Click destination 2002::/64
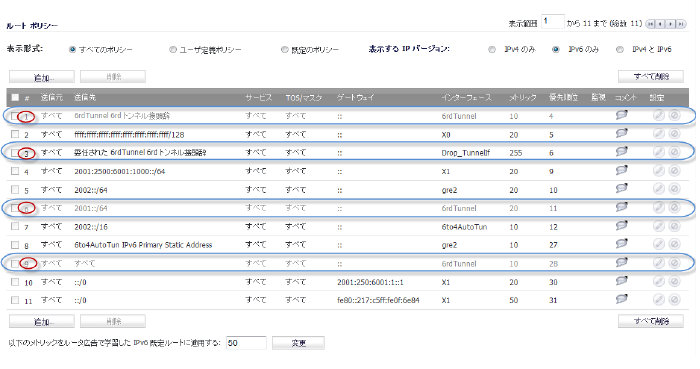Image resolution: width=700 pixels, height=369 pixels. point(91,190)
